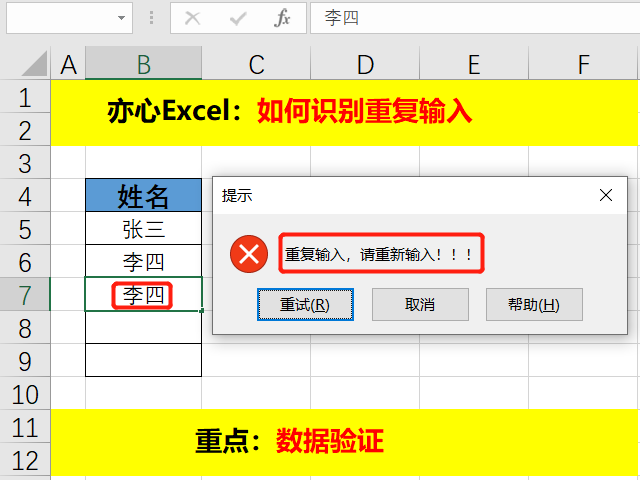The height and width of the screenshot is (480, 640).
Task: Click the Select All corner triangle
Action: pos(34,63)
